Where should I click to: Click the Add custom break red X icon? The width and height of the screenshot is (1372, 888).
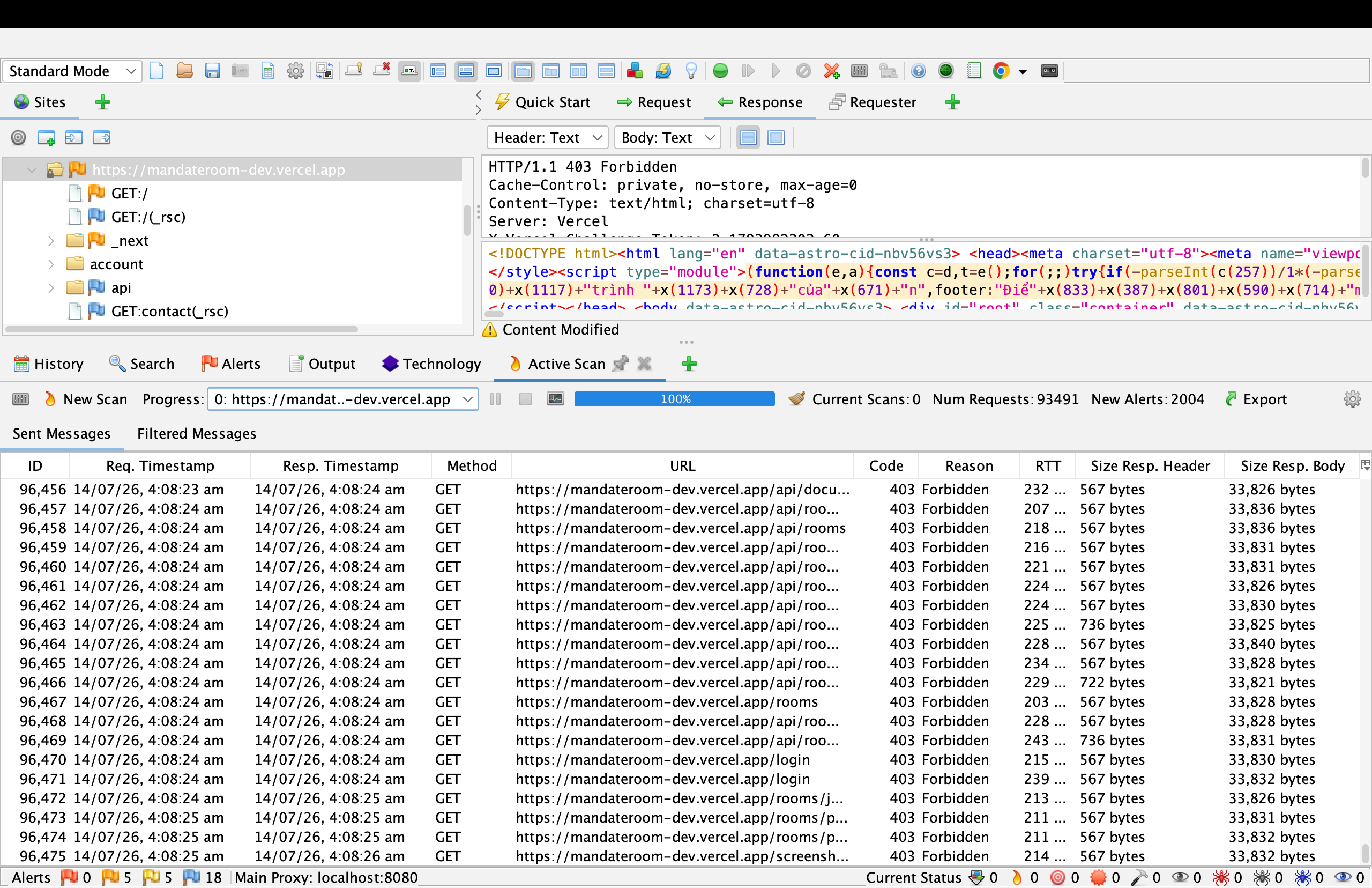tap(831, 71)
